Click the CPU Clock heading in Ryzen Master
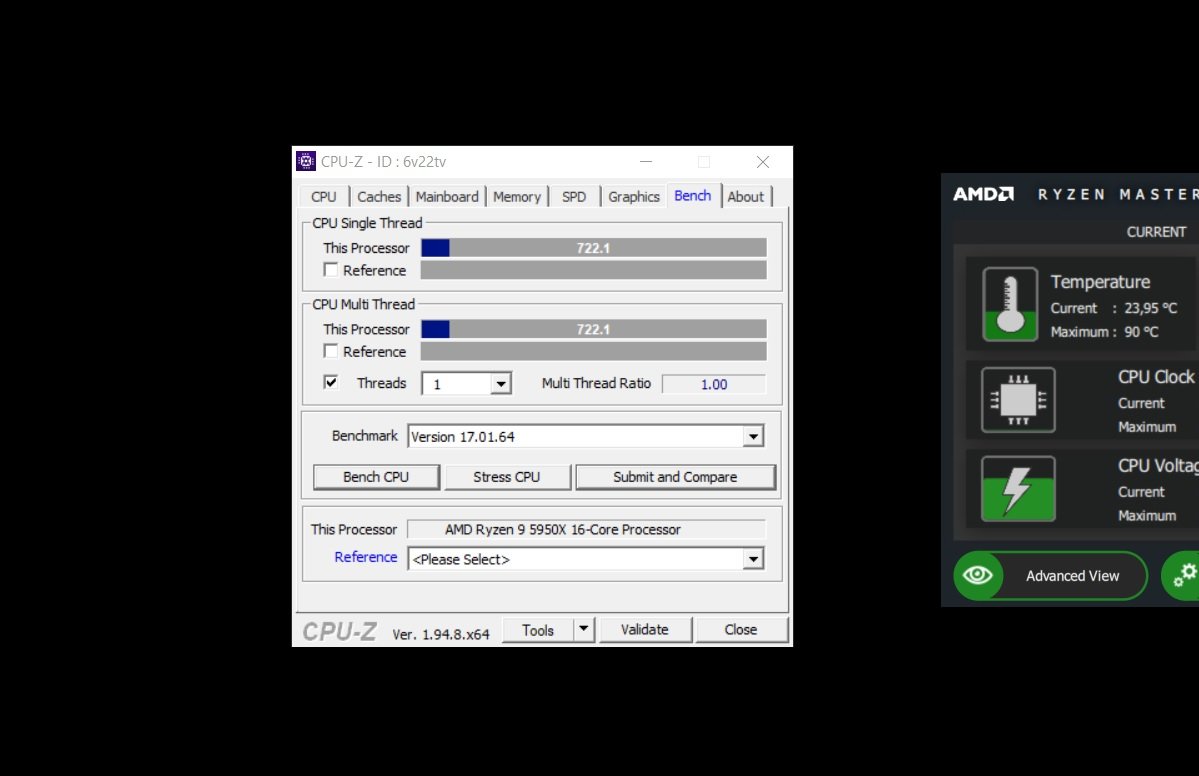This screenshot has width=1199, height=776. [1155, 377]
